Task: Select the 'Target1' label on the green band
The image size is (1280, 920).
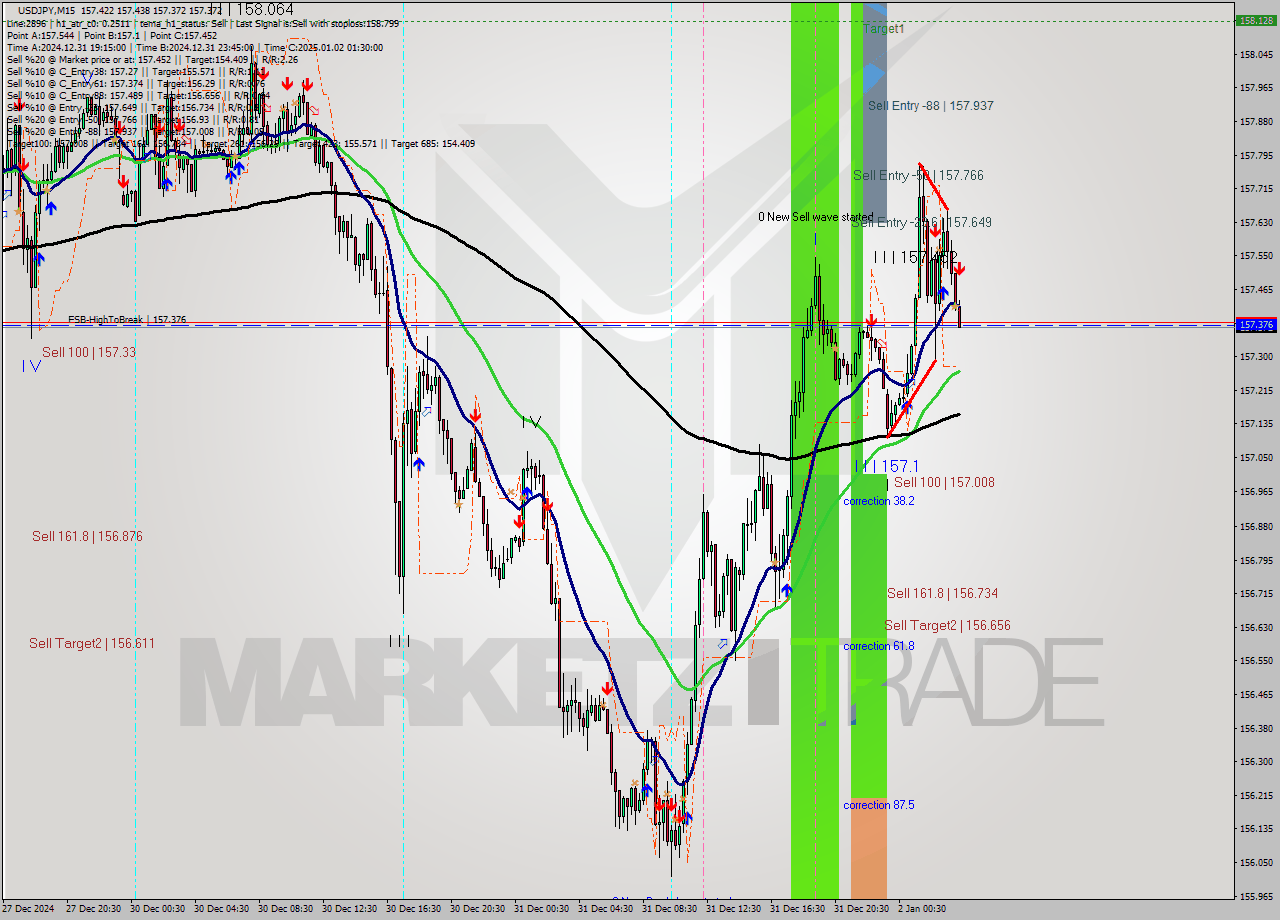Action: coord(883,29)
